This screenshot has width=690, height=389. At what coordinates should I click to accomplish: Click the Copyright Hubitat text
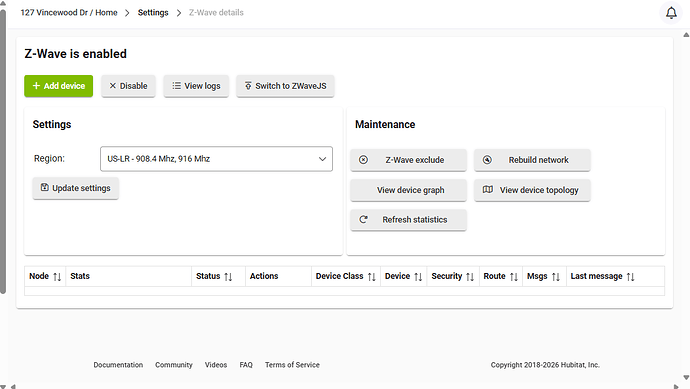(x=545, y=365)
